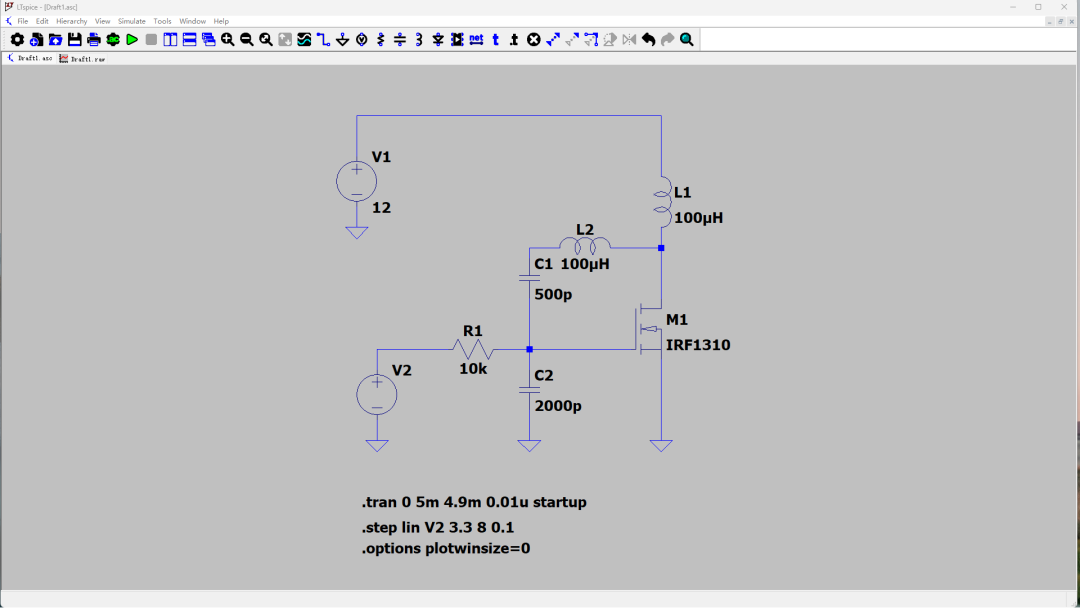Screen dimensions: 1080x608
Task: Click the 2000p capacitor value
Action: [x=558, y=406]
